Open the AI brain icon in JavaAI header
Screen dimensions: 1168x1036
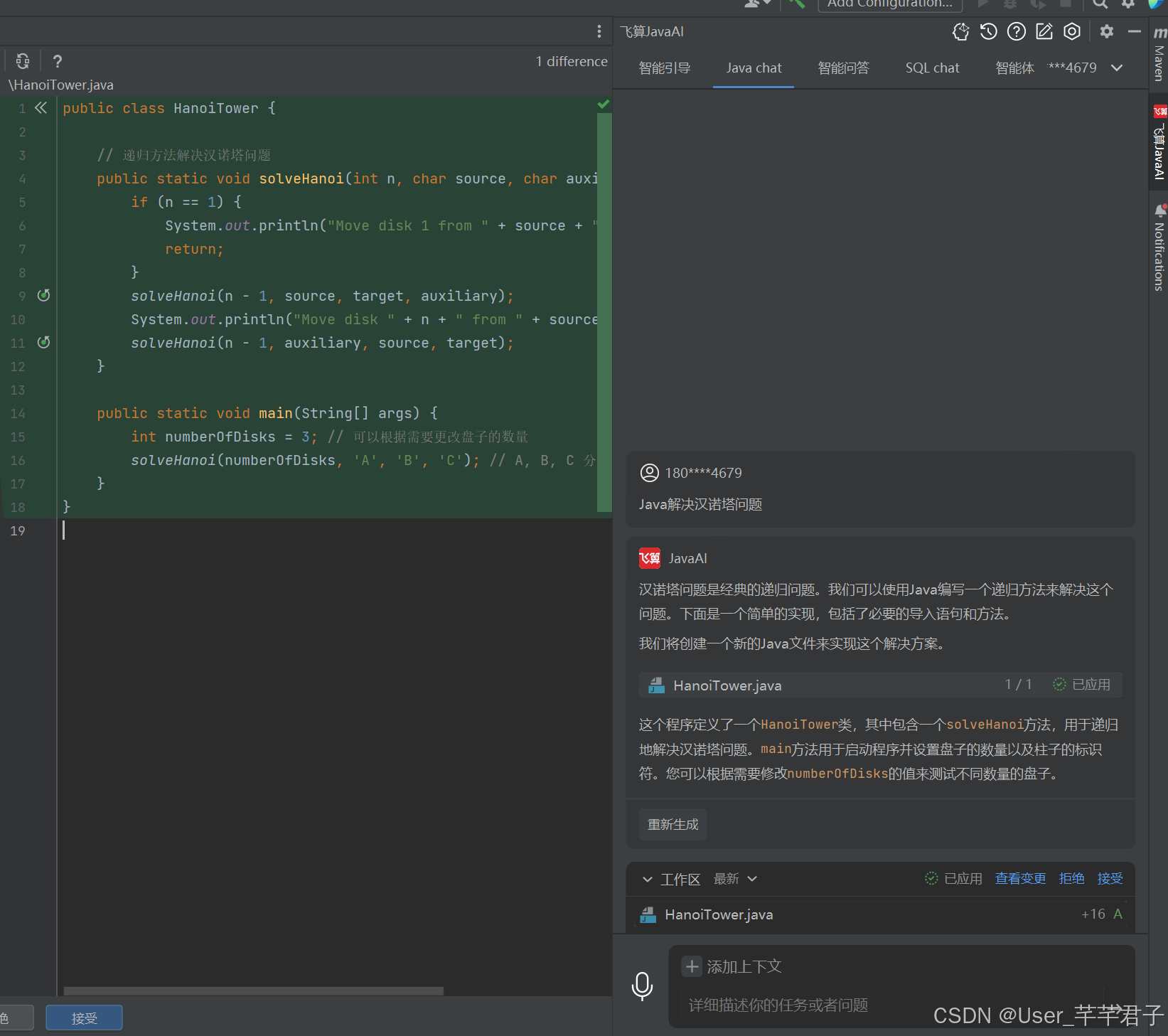click(960, 31)
